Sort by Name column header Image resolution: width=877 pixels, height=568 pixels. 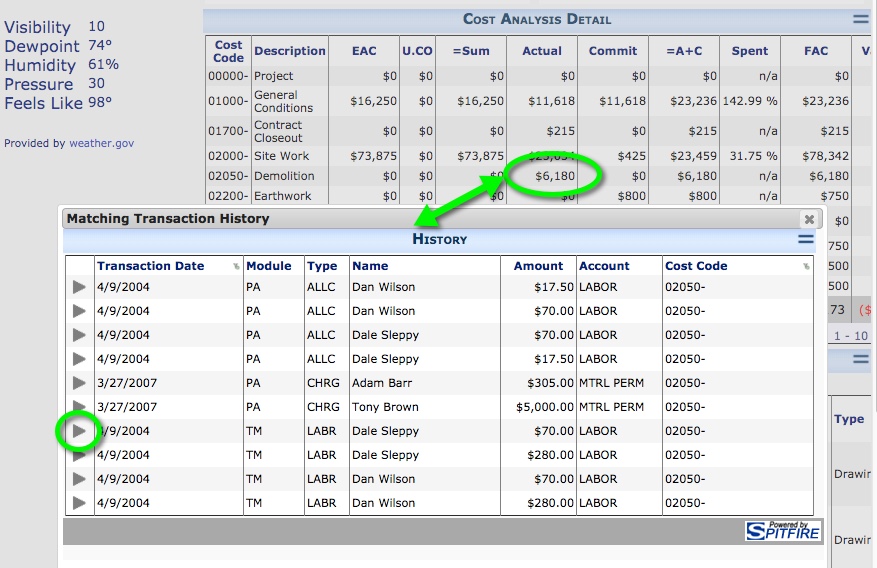tap(370, 266)
